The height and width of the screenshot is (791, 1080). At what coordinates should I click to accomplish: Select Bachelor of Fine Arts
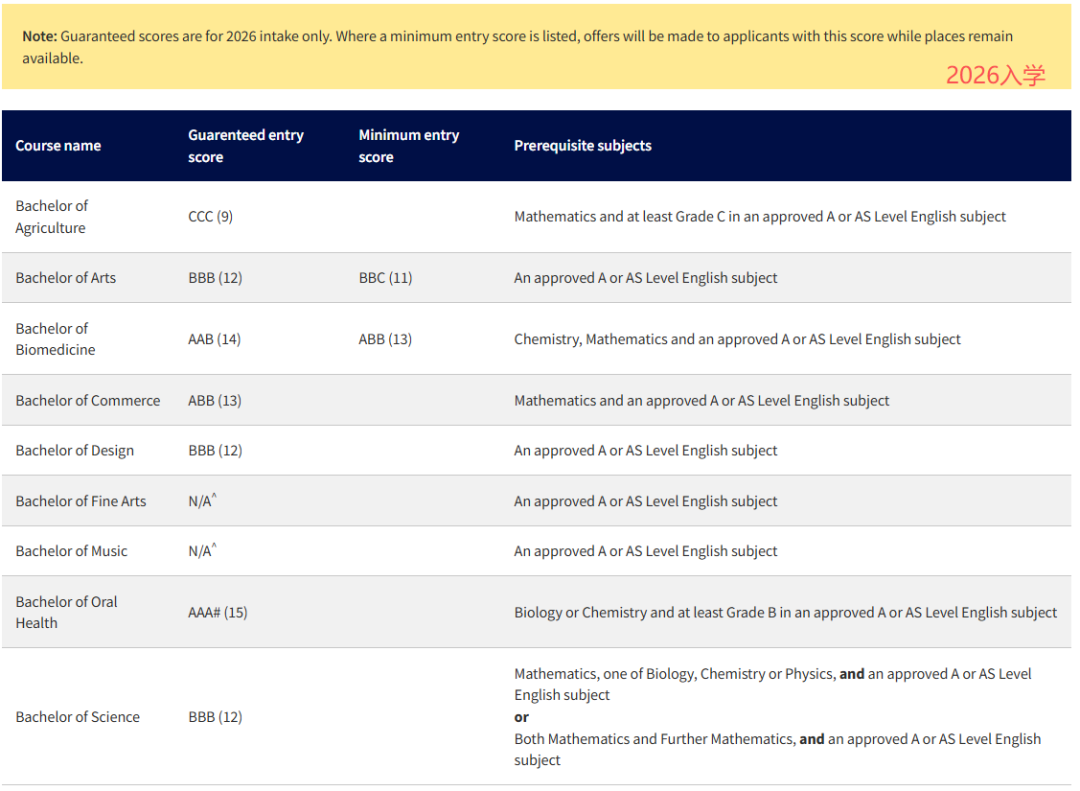pyautogui.click(x=80, y=501)
